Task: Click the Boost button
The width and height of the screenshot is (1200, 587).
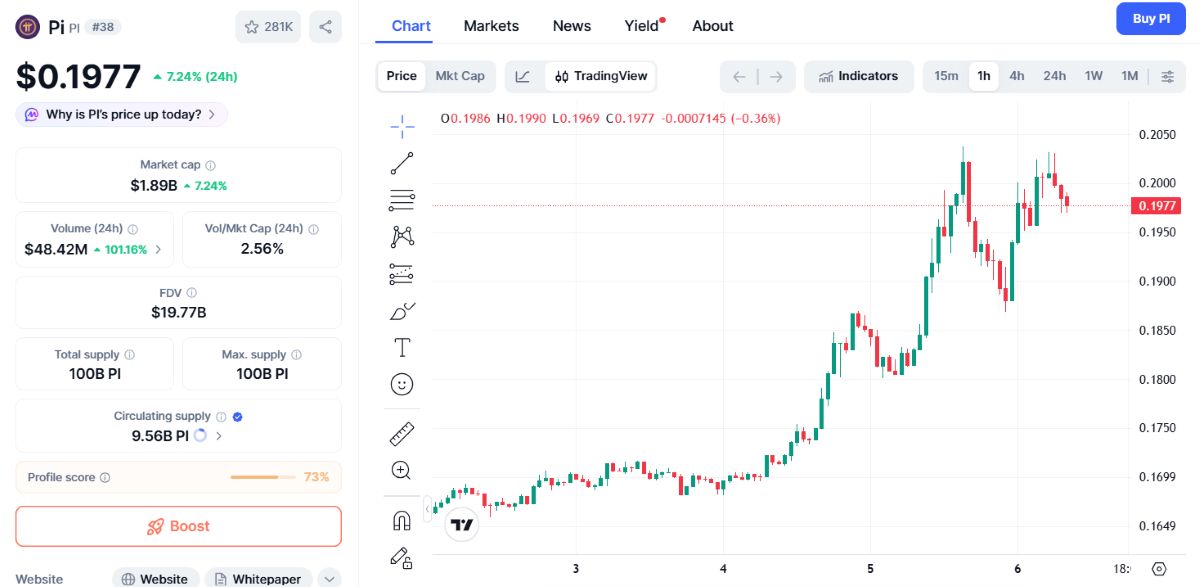Action: 178,526
